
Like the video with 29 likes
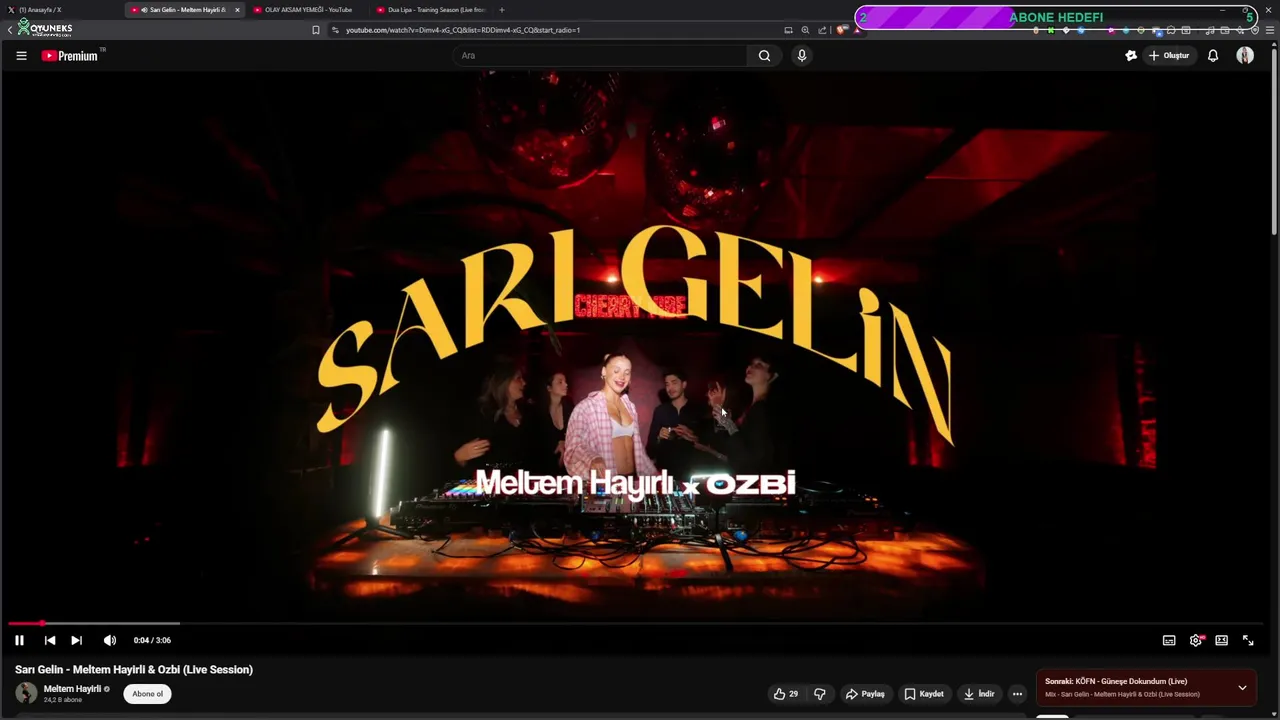point(785,694)
